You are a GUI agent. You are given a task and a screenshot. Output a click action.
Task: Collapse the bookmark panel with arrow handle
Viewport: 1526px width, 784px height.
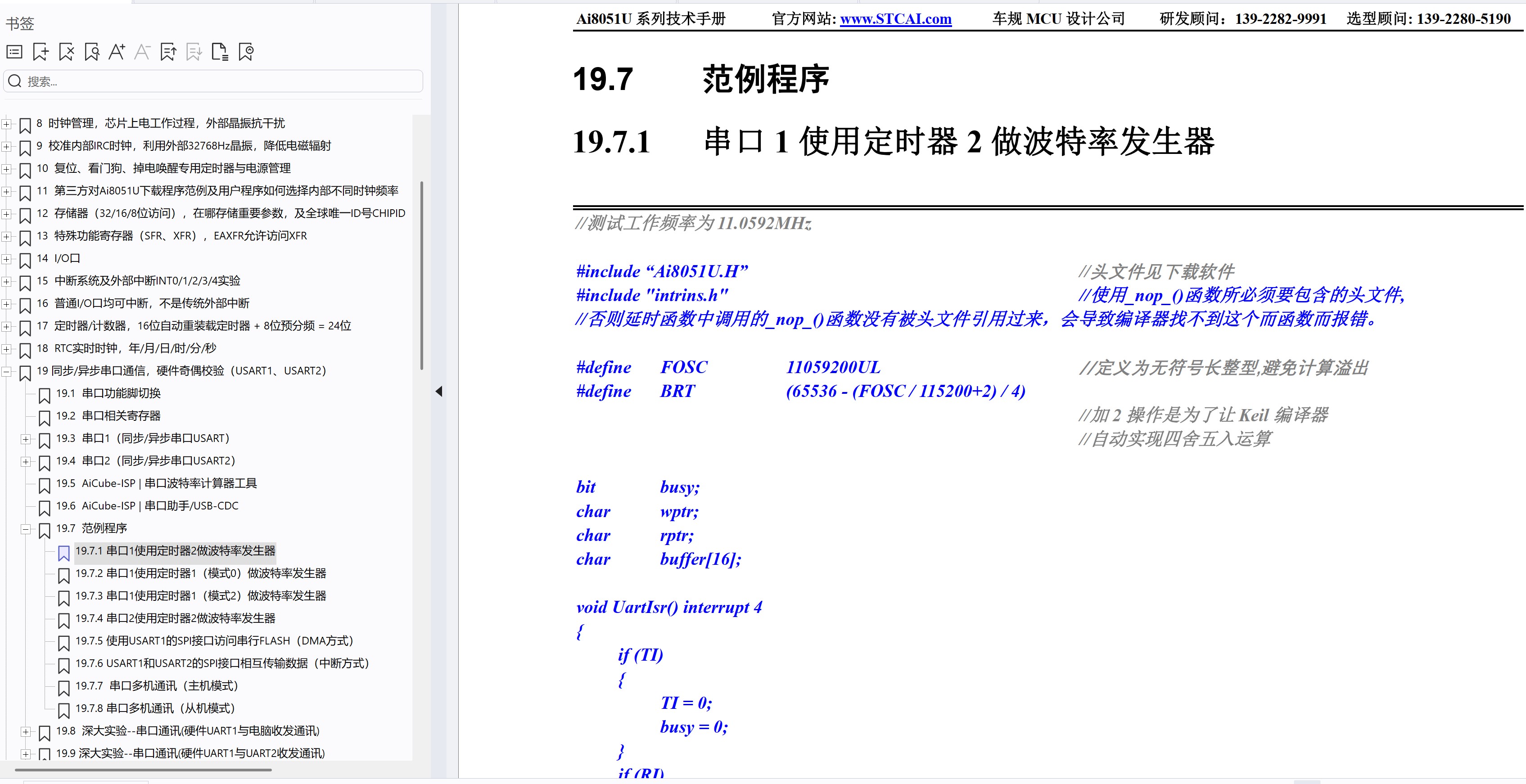439,392
